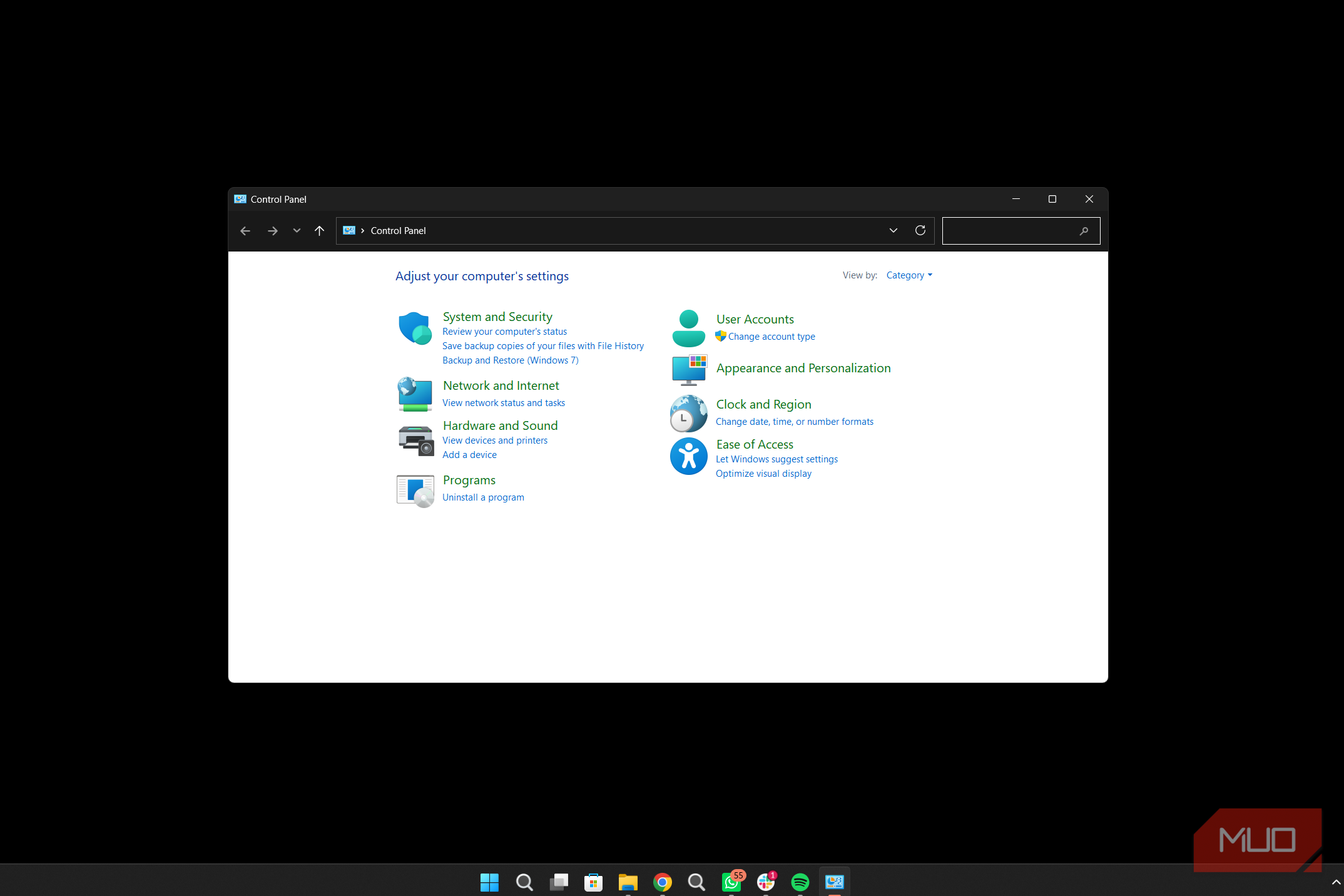Image resolution: width=1344 pixels, height=896 pixels.
Task: Click Change account type
Action: coord(771,337)
